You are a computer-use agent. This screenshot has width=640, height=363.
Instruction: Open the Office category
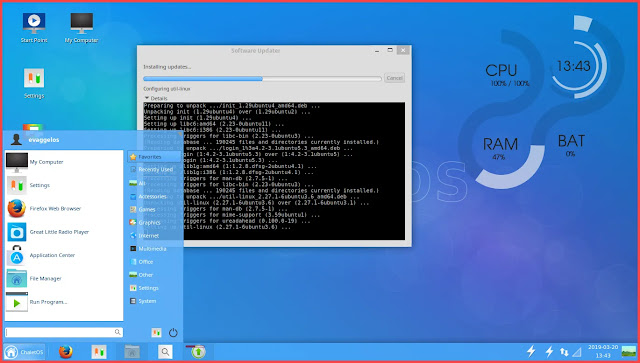click(x=154, y=262)
